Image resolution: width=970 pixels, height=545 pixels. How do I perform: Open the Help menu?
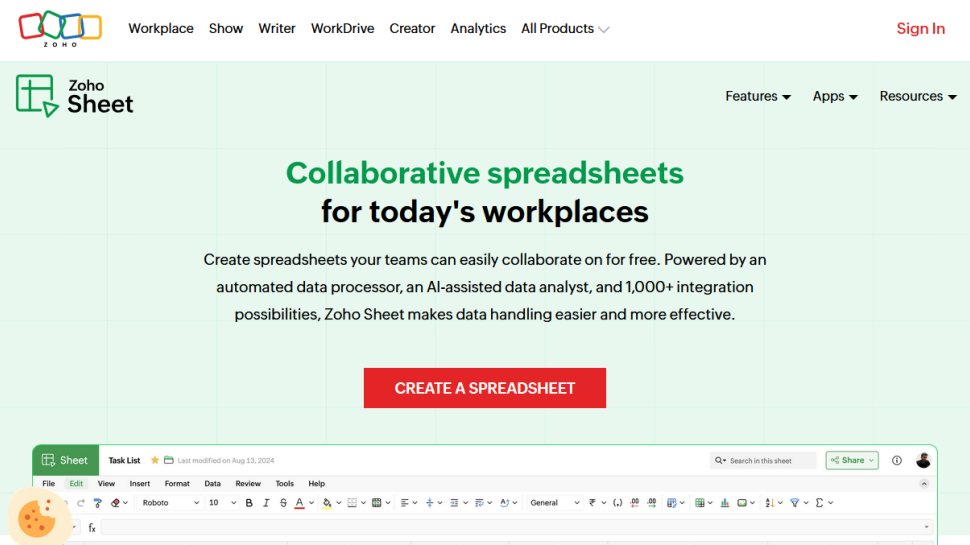(x=317, y=484)
